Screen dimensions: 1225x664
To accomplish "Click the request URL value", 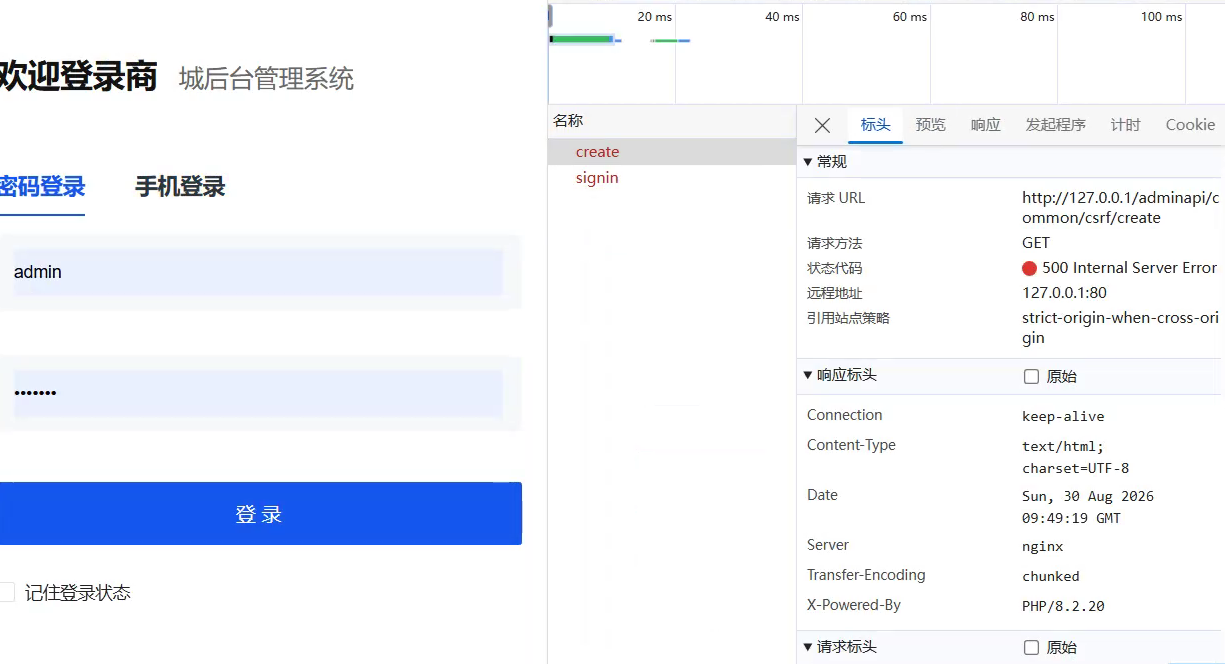I will click(1120, 208).
